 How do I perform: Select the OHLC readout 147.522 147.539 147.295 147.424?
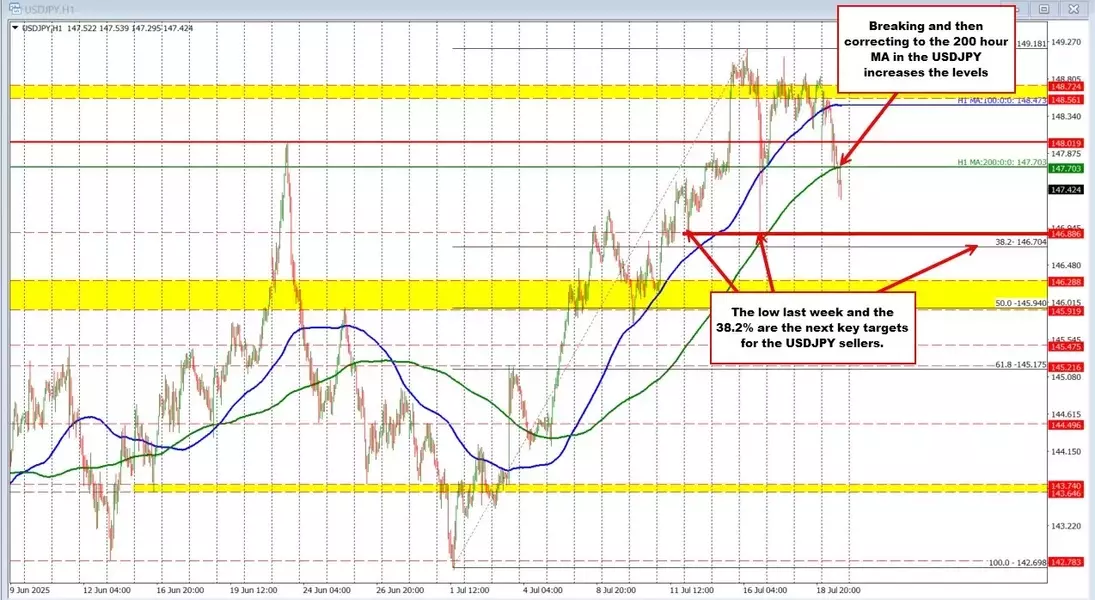(130, 29)
